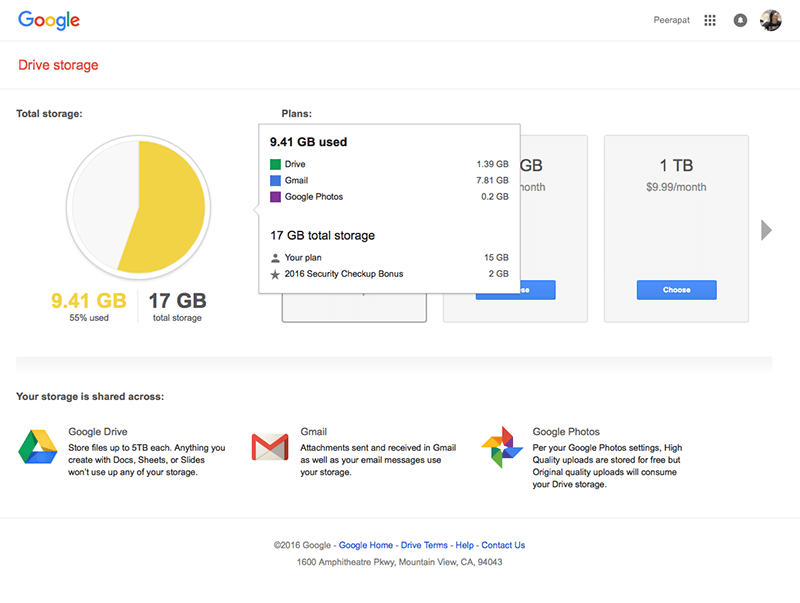Click the 55% used label
The width and height of the screenshot is (800, 603).
point(89,318)
